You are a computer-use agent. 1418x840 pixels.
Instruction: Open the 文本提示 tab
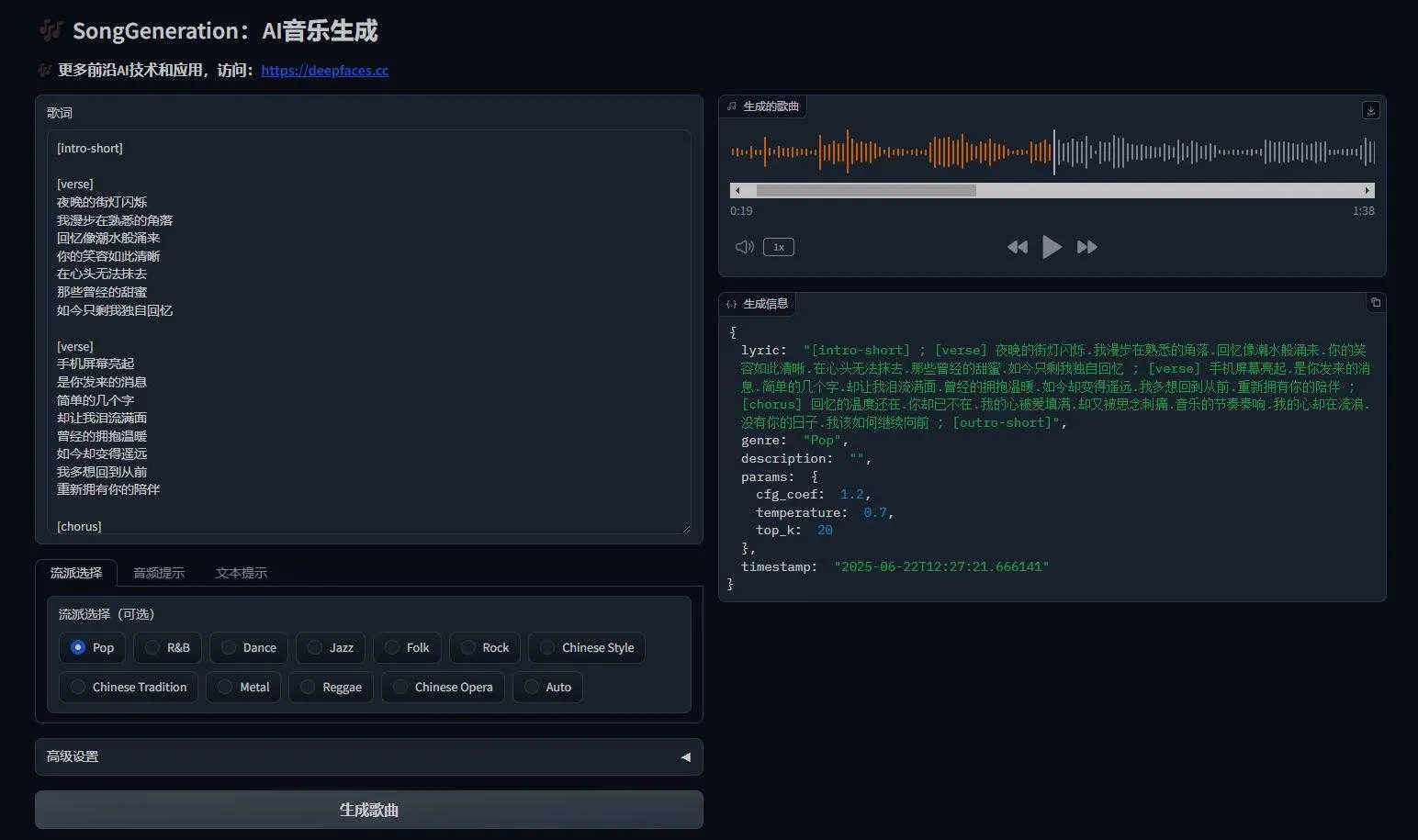click(241, 573)
